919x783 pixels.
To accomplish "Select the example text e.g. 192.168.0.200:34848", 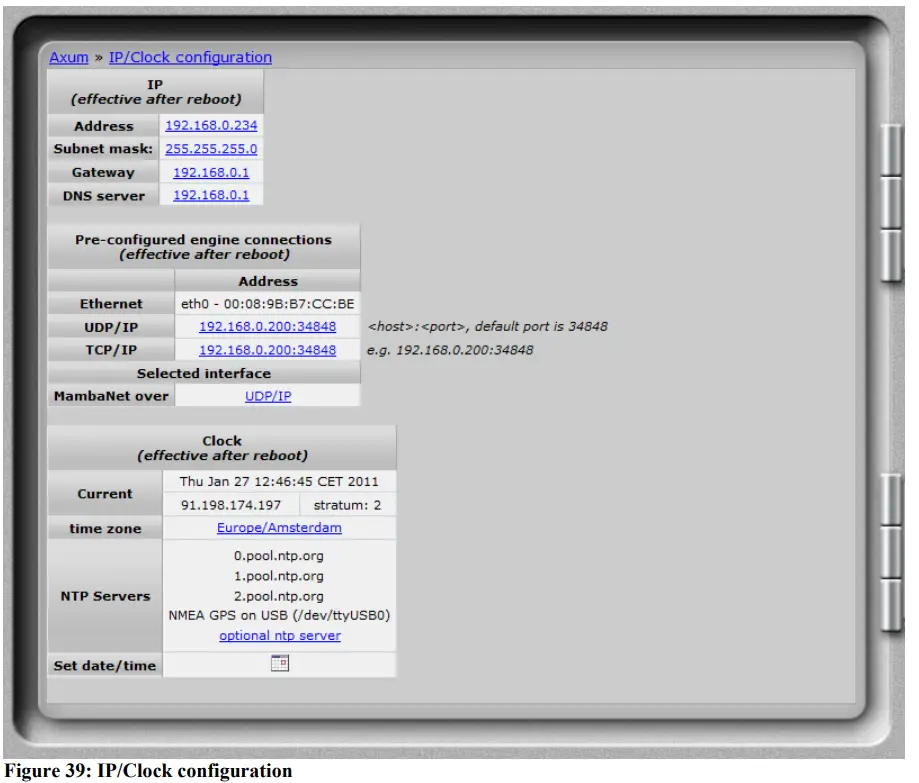I will [x=450, y=350].
